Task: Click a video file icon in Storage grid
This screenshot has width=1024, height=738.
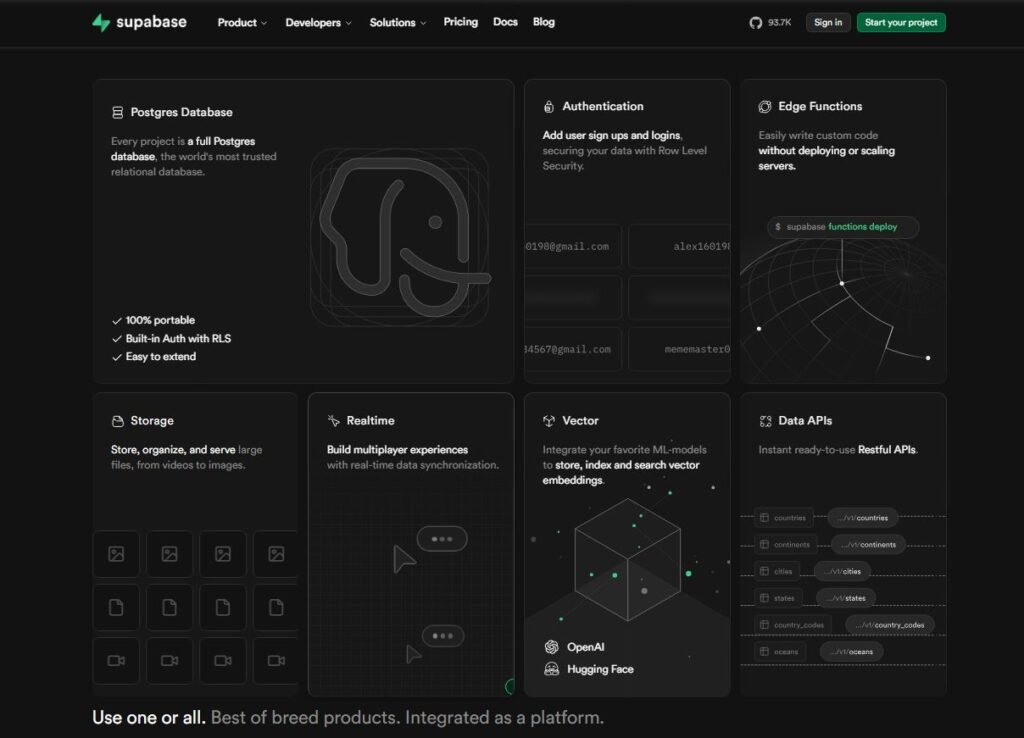Action: point(116,661)
